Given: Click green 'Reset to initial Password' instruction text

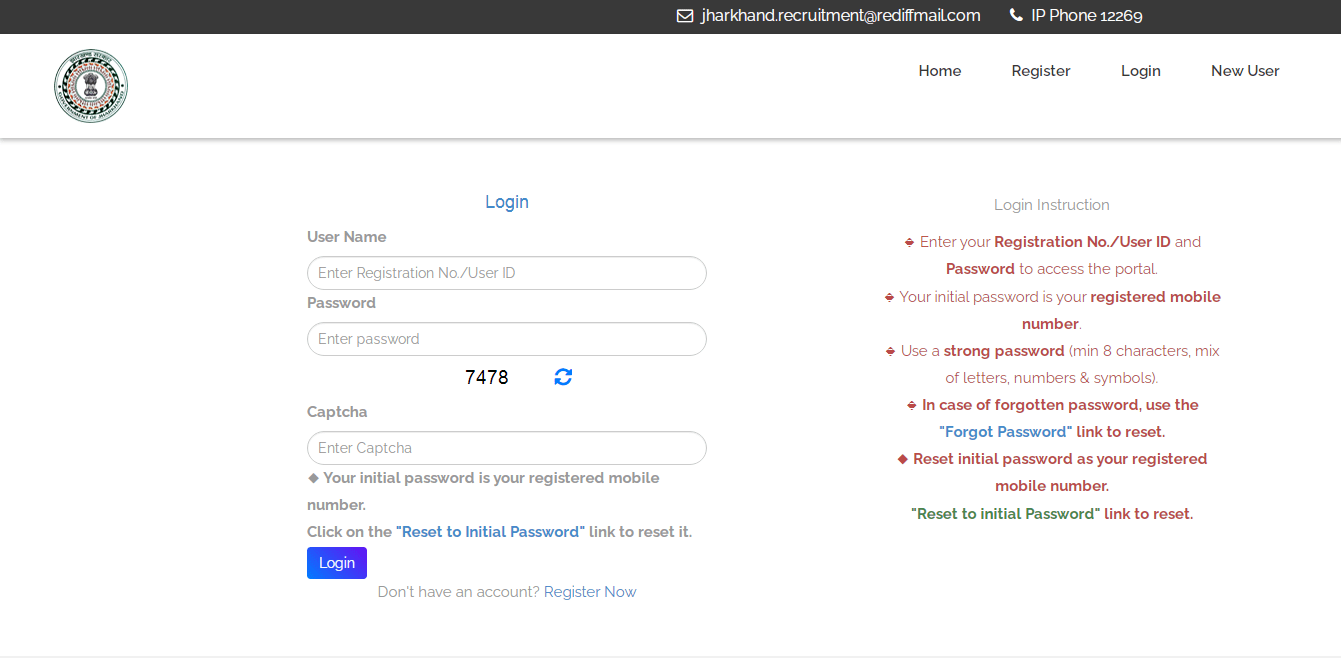Looking at the screenshot, I should tap(1005, 514).
